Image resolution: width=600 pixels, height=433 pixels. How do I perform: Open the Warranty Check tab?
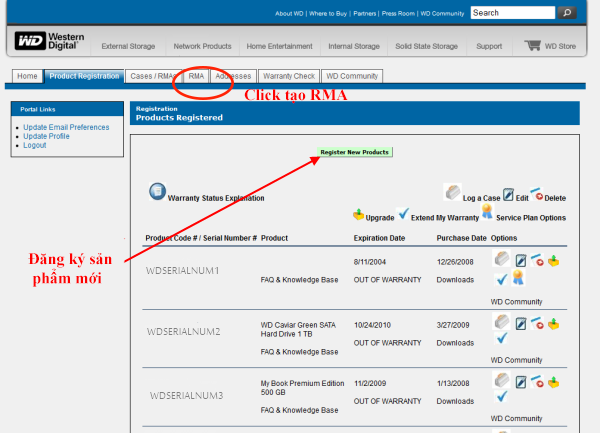click(289, 76)
